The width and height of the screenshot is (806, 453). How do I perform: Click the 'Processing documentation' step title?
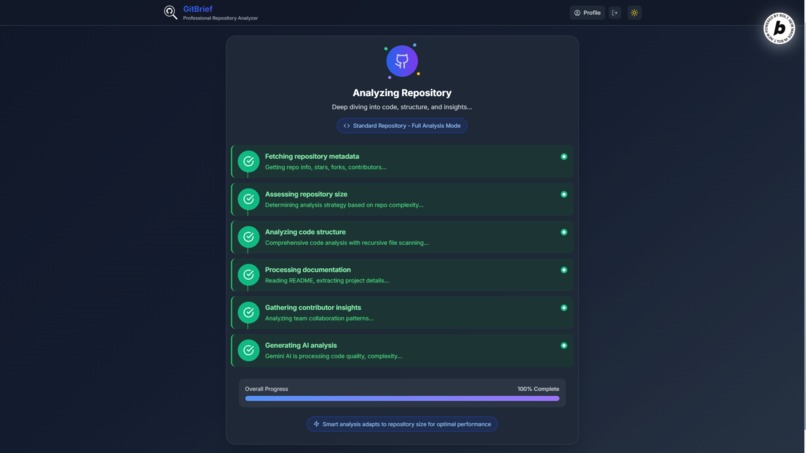point(308,270)
